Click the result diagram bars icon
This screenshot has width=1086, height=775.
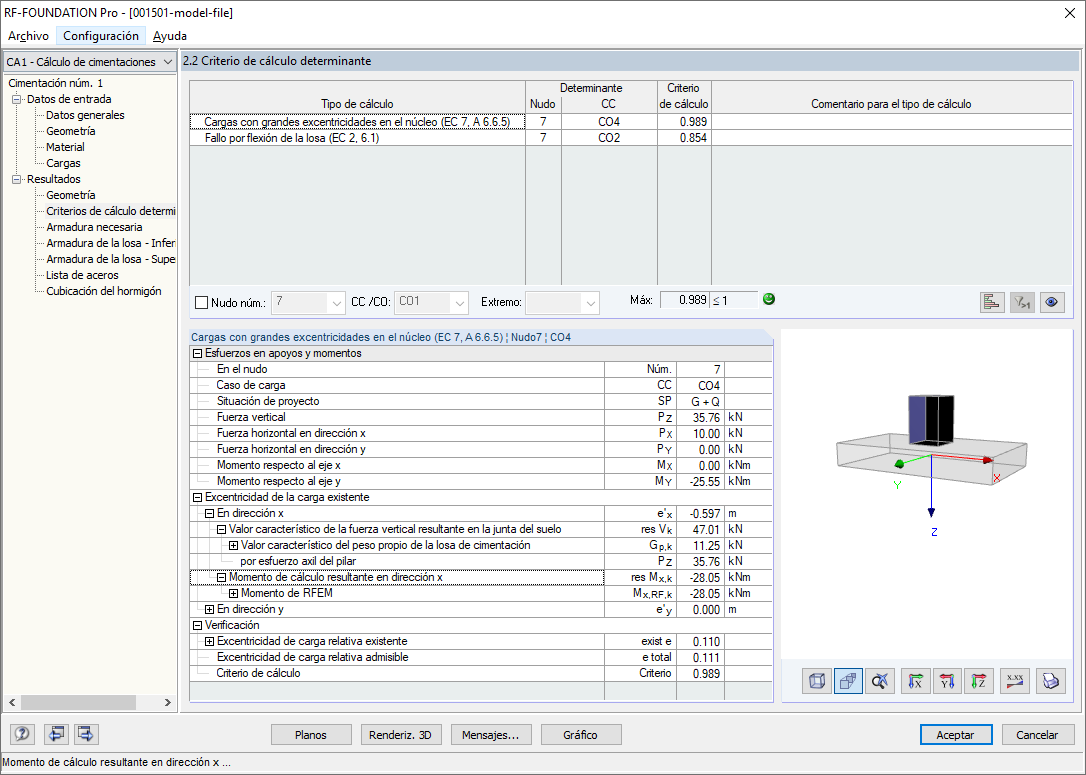[x=992, y=303]
